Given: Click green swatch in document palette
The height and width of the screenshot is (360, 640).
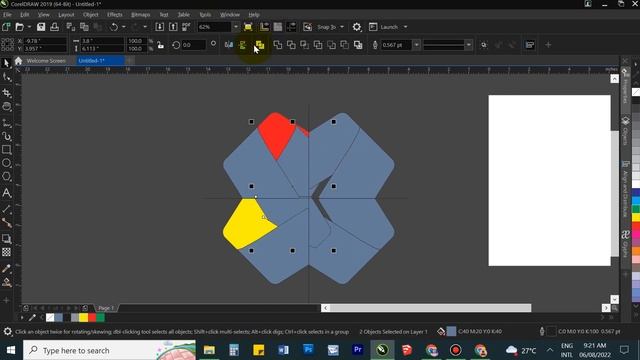Looking at the screenshot, I should [100, 318].
